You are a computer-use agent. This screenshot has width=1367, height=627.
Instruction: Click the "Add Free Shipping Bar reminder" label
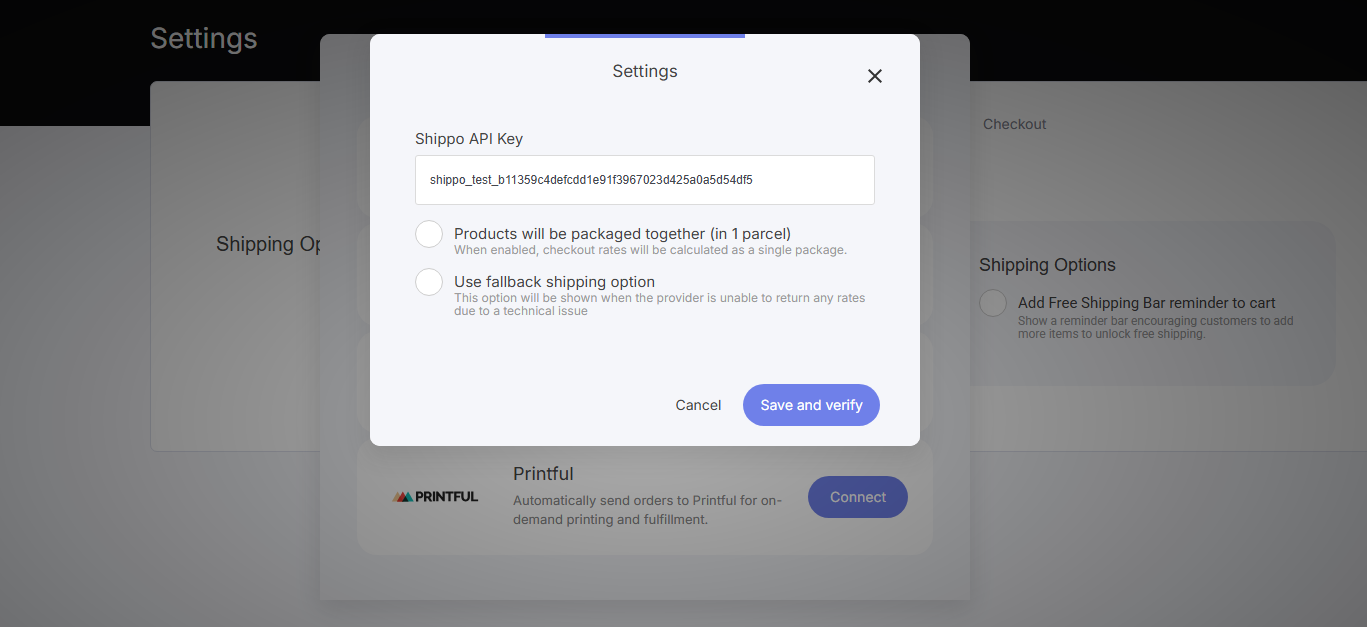click(x=1146, y=303)
